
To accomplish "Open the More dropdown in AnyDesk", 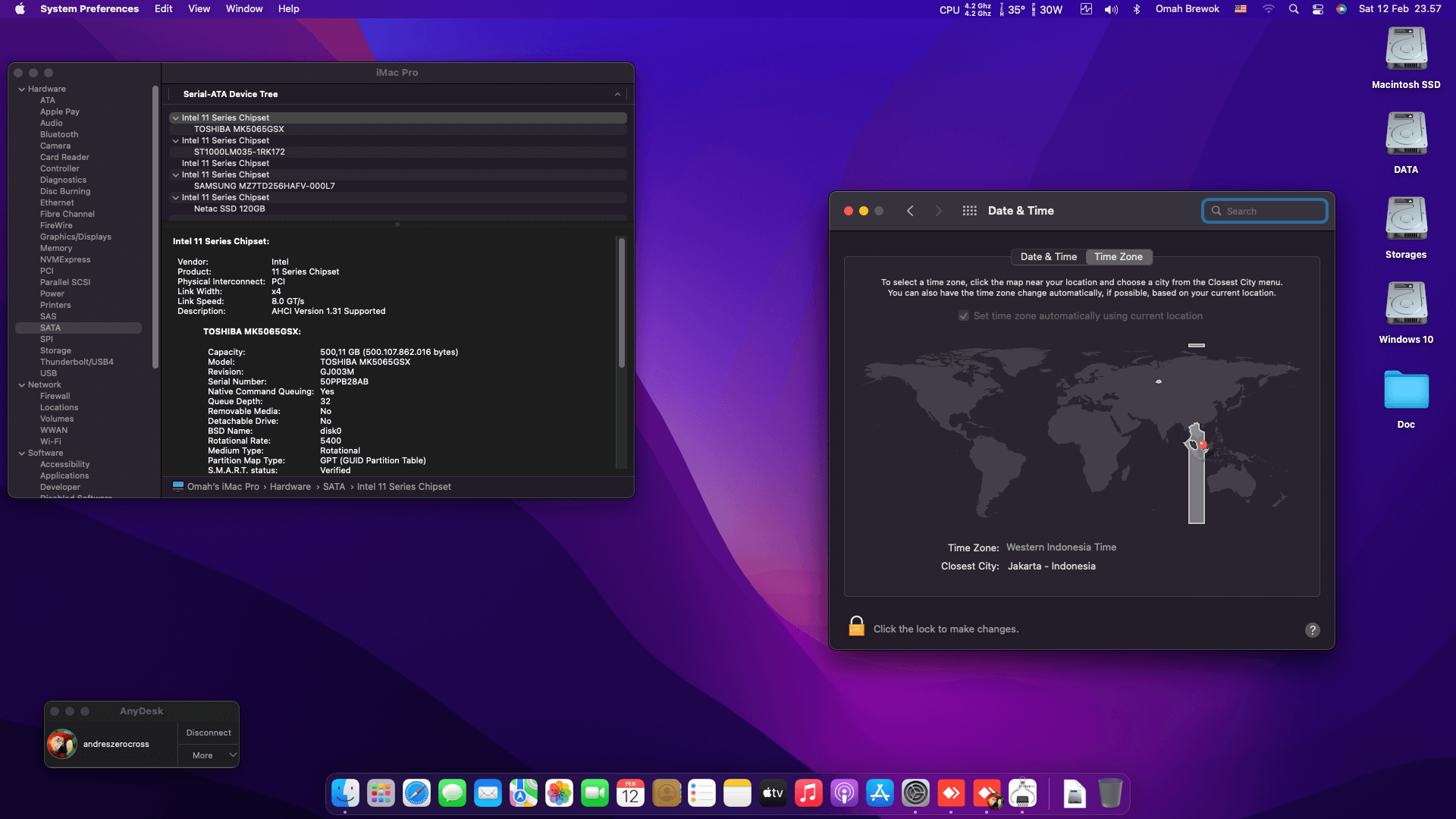I will (x=209, y=755).
